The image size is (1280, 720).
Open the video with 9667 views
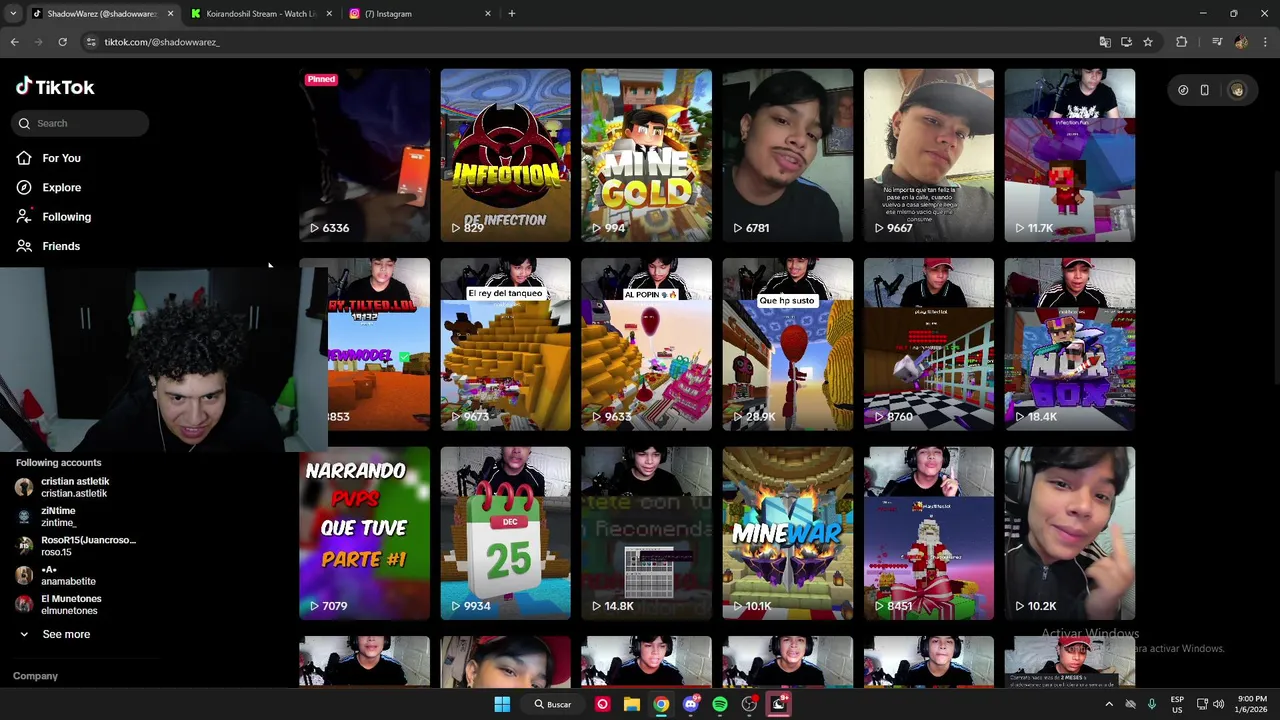(x=928, y=155)
